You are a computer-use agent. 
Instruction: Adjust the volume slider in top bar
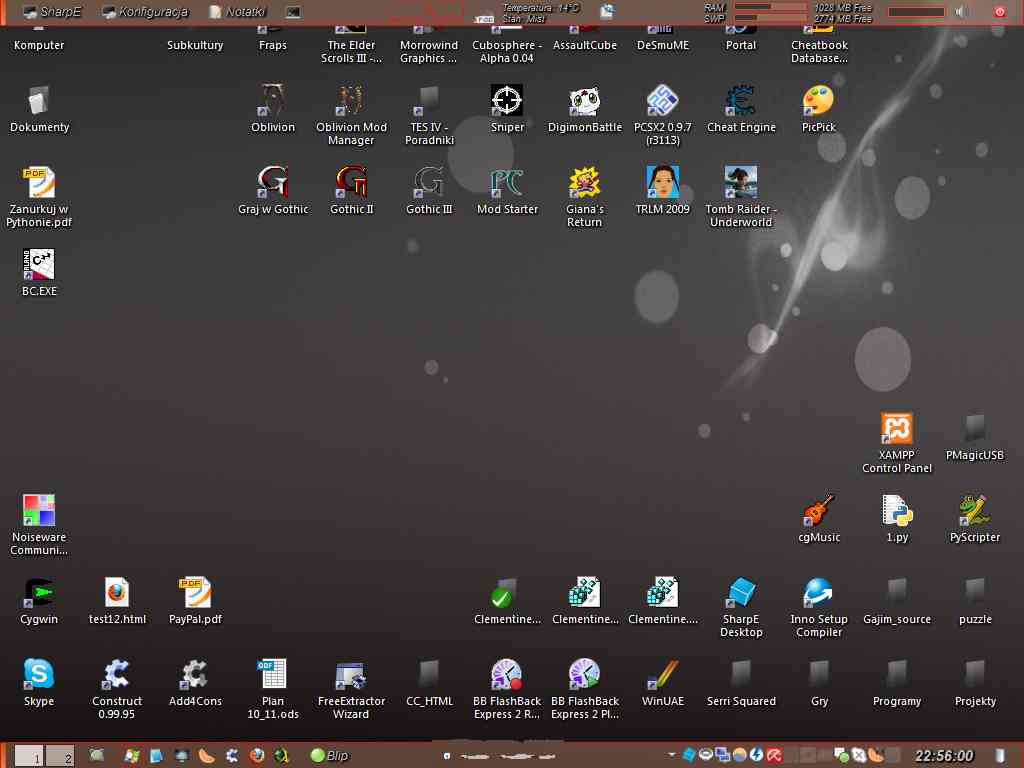click(916, 12)
